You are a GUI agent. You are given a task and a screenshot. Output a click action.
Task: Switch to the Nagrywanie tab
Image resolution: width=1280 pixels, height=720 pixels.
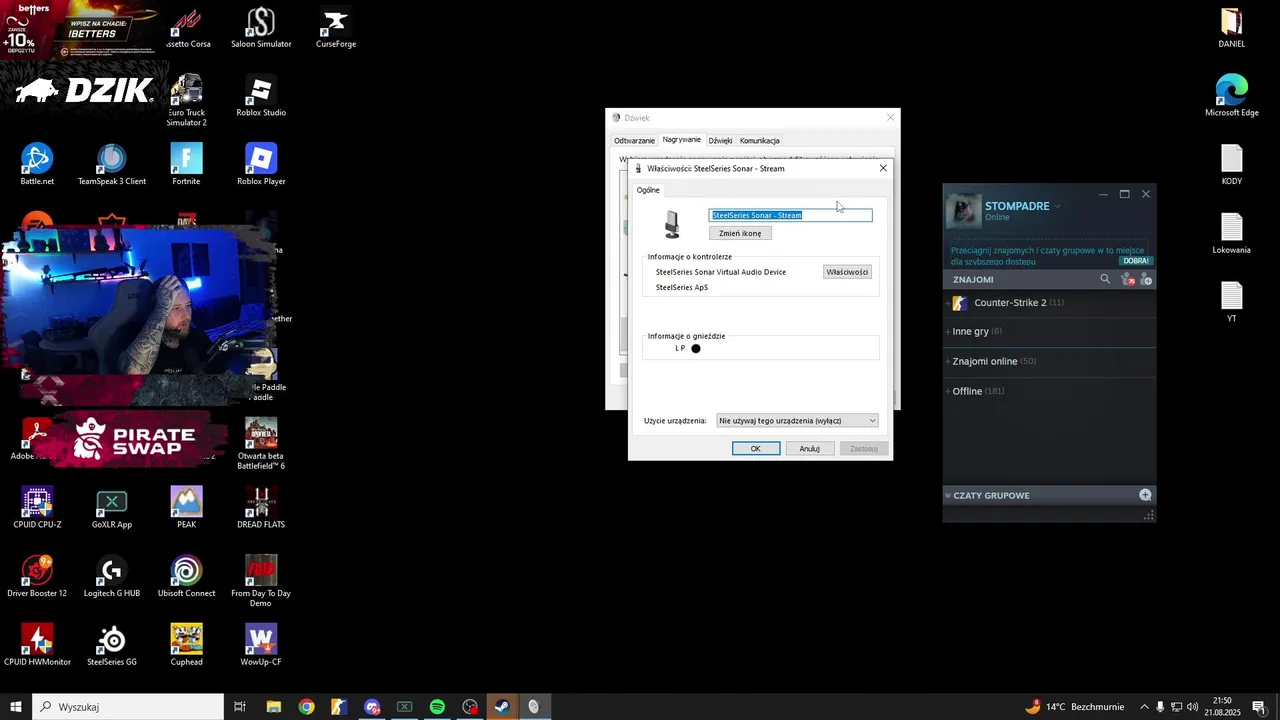click(x=682, y=140)
